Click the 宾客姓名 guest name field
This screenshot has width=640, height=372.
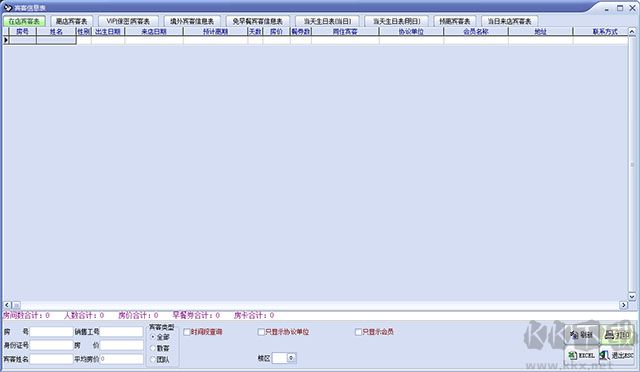pos(51,359)
